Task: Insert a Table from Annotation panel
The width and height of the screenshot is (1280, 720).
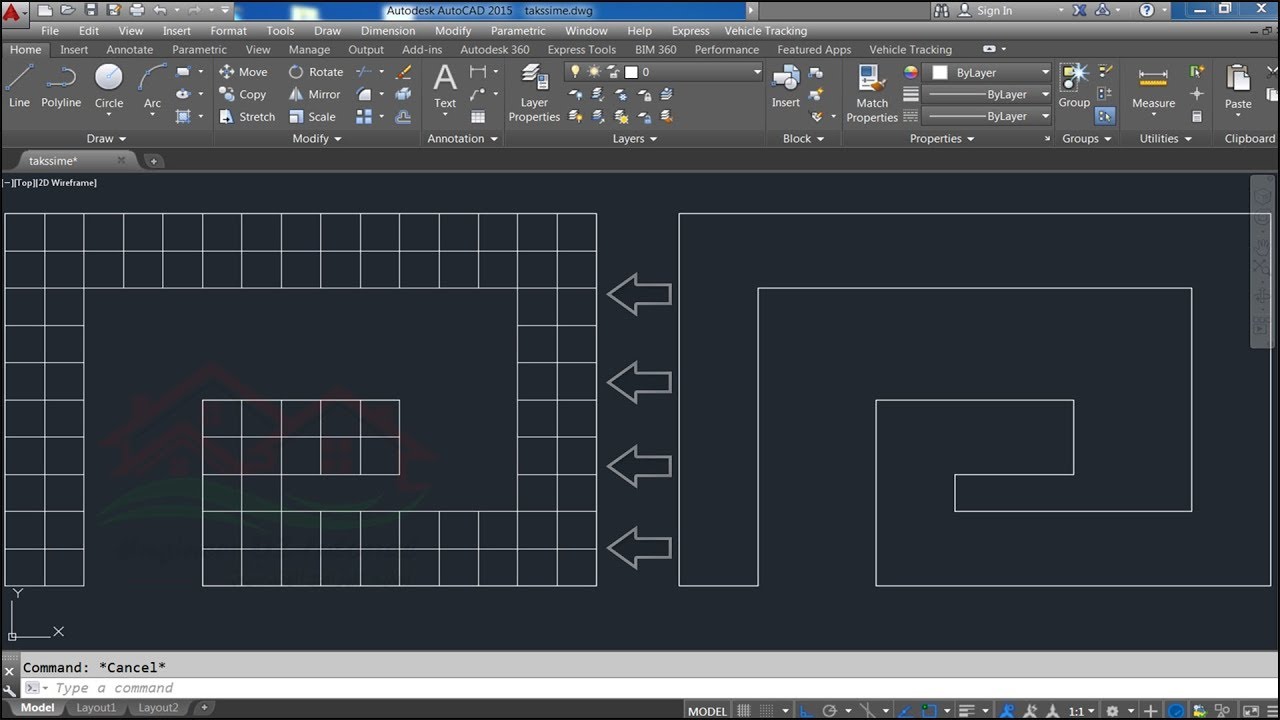Action: pos(478,116)
